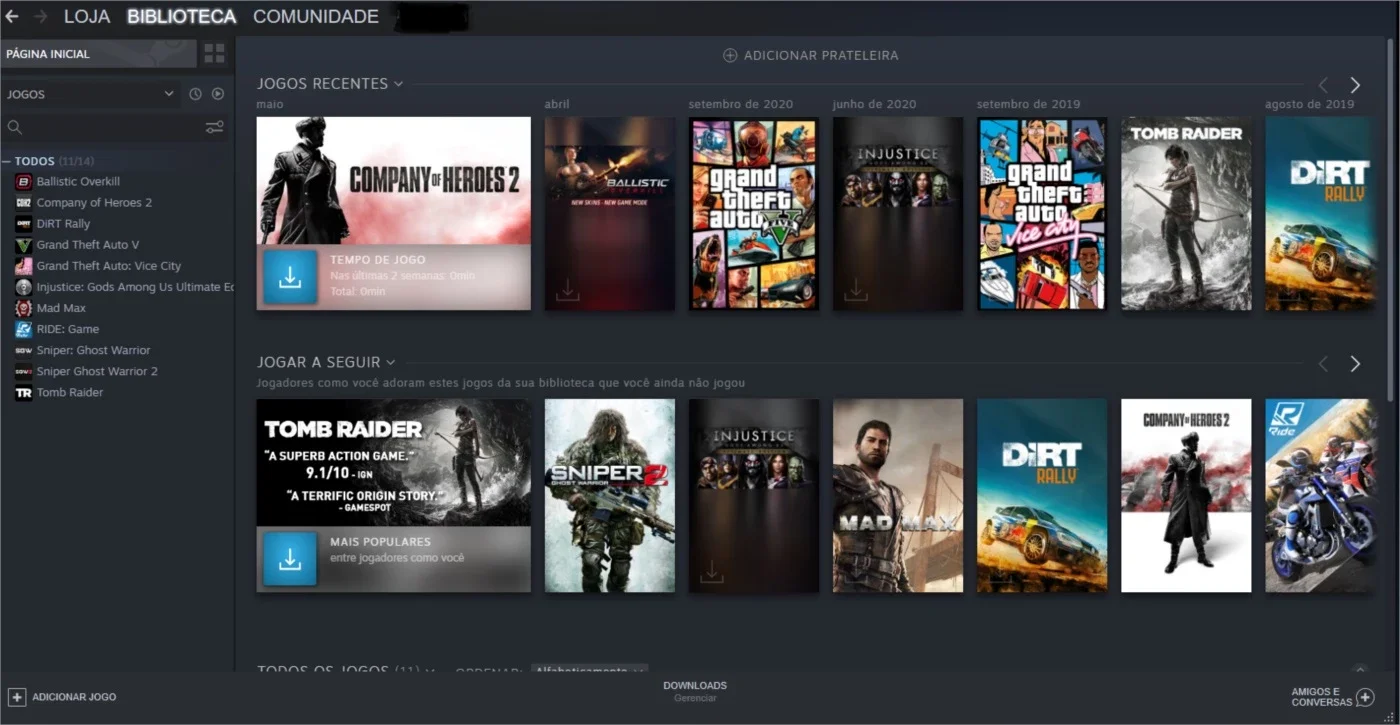Open DiRT Rally cover in JOGOS RECENTES shelf
Screen dimensions: 1400x725
pyautogui.click(x=1320, y=213)
